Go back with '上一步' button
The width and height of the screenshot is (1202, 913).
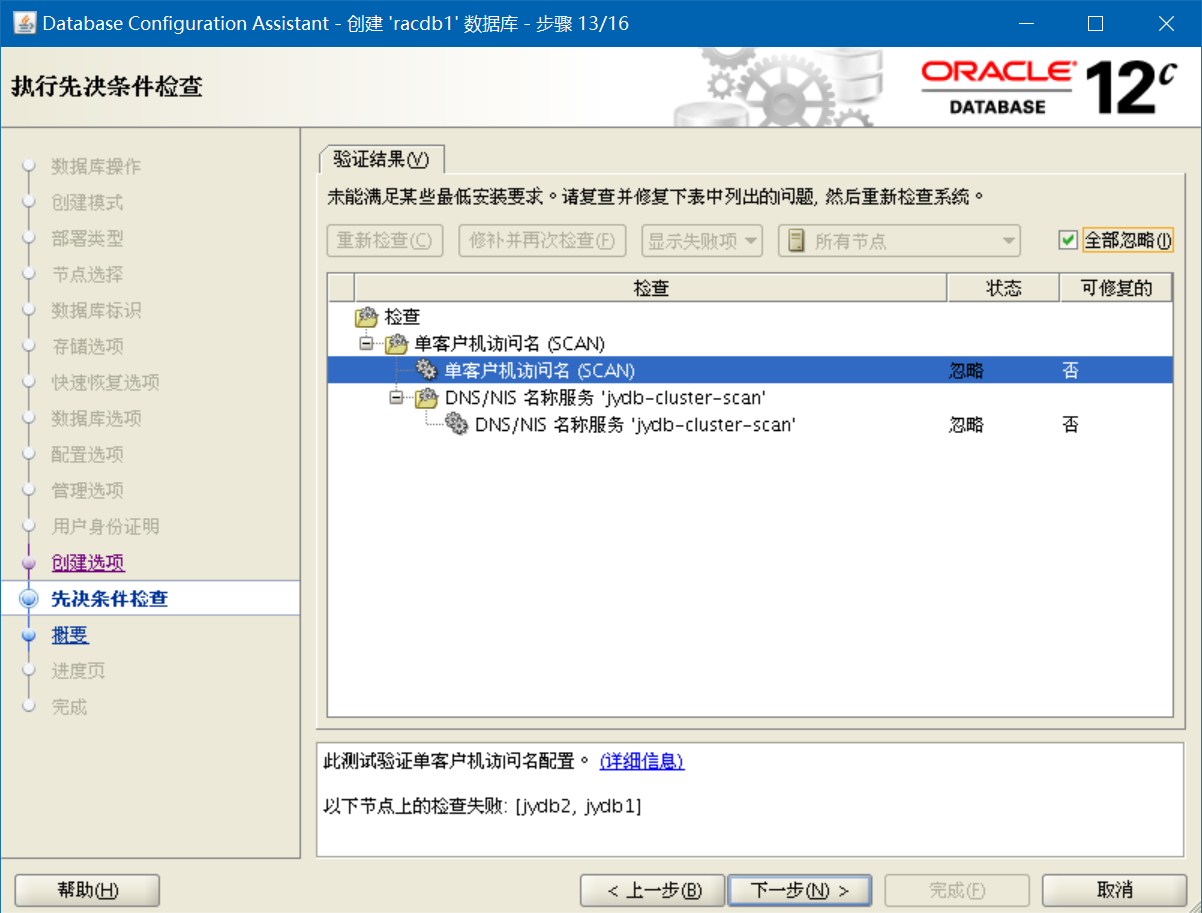click(654, 890)
